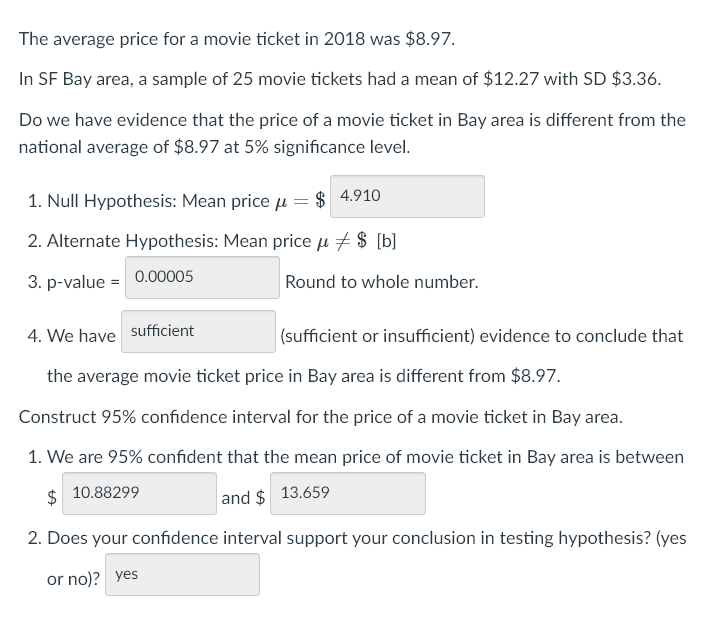Click the not-equal symbol in the Alternate Hypothesis
Image resolution: width=718 pixels, height=621 pixels.
(x=342, y=240)
